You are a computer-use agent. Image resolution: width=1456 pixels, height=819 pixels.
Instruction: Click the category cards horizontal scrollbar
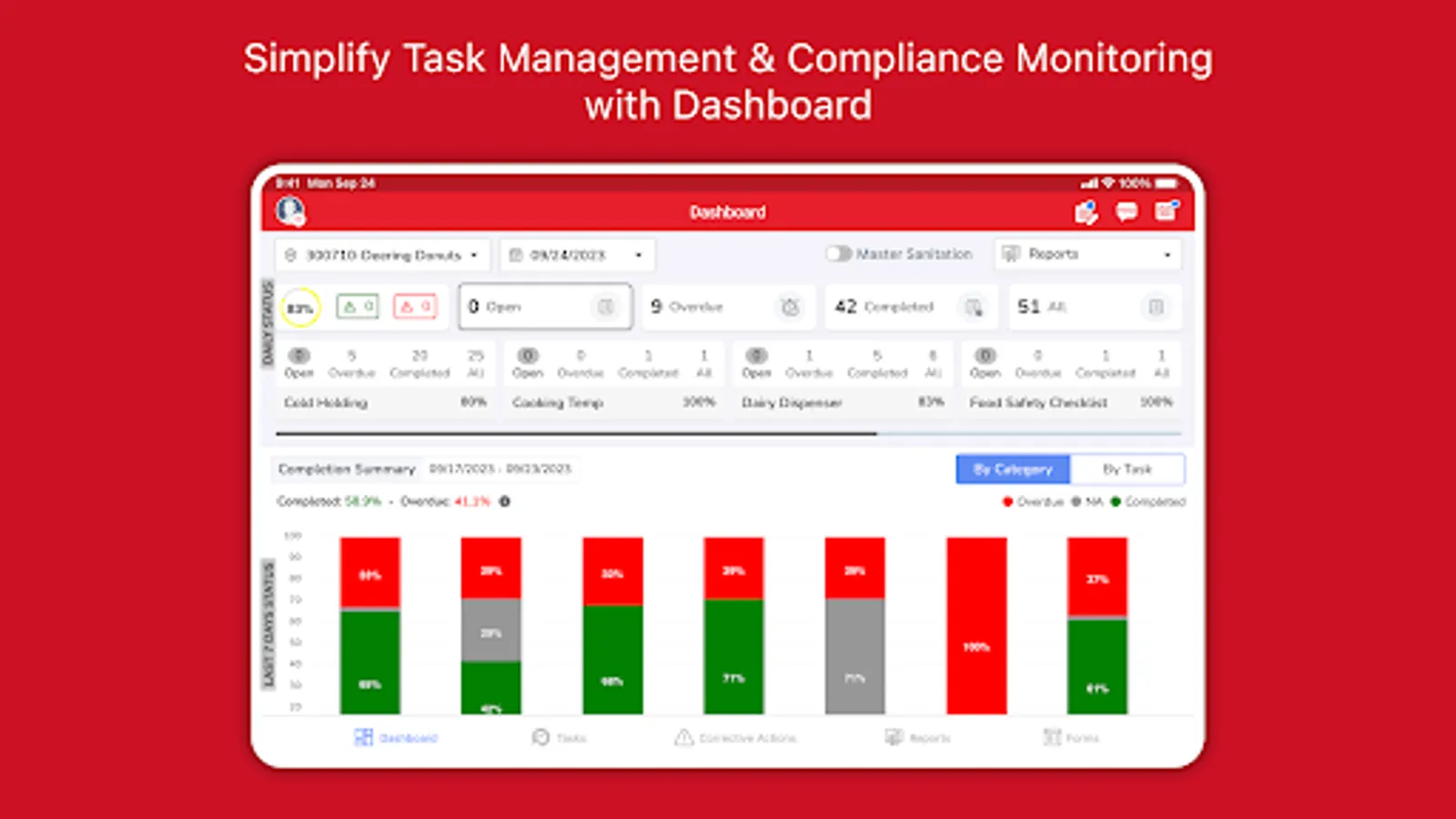point(576,433)
